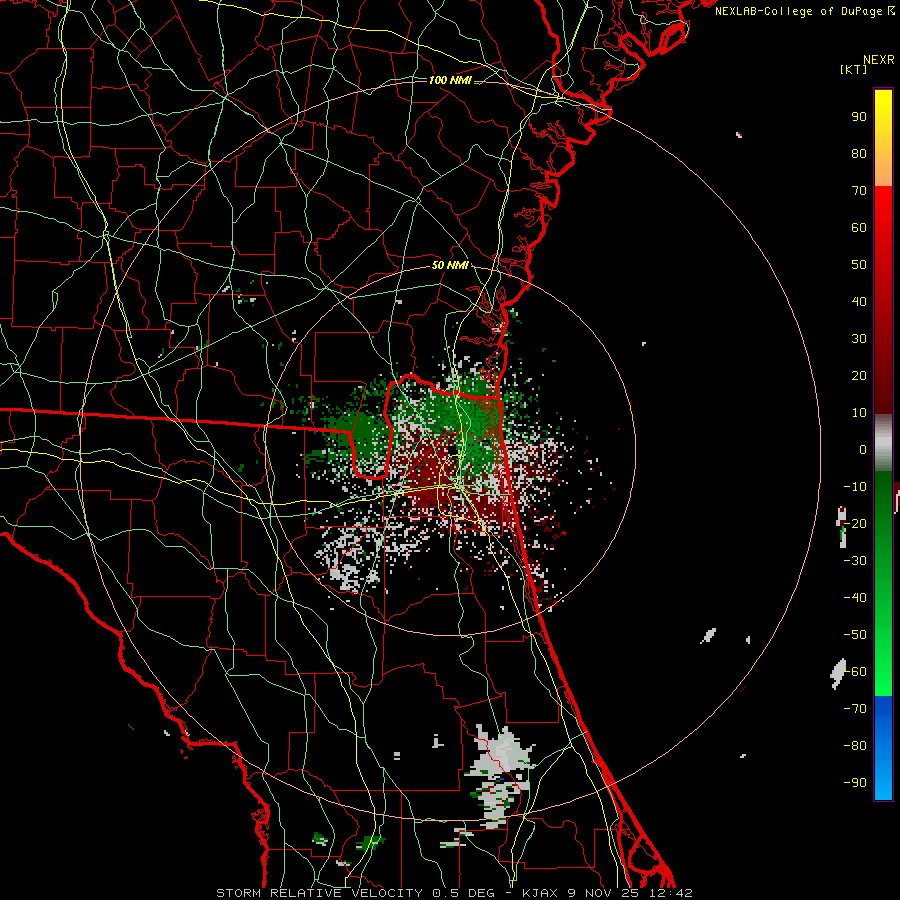Click the -90 value on velocity scale
Image resolution: width=900 pixels, height=900 pixels.
point(855,783)
